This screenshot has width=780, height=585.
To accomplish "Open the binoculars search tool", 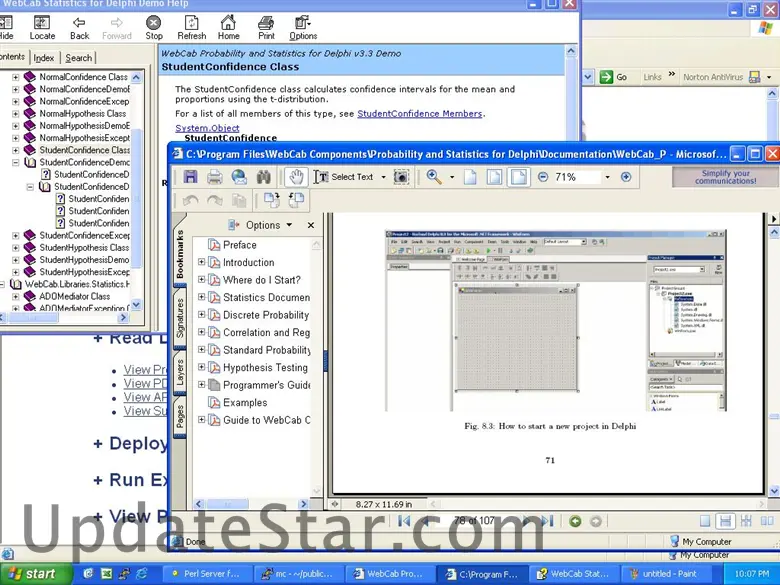I will tap(264, 177).
